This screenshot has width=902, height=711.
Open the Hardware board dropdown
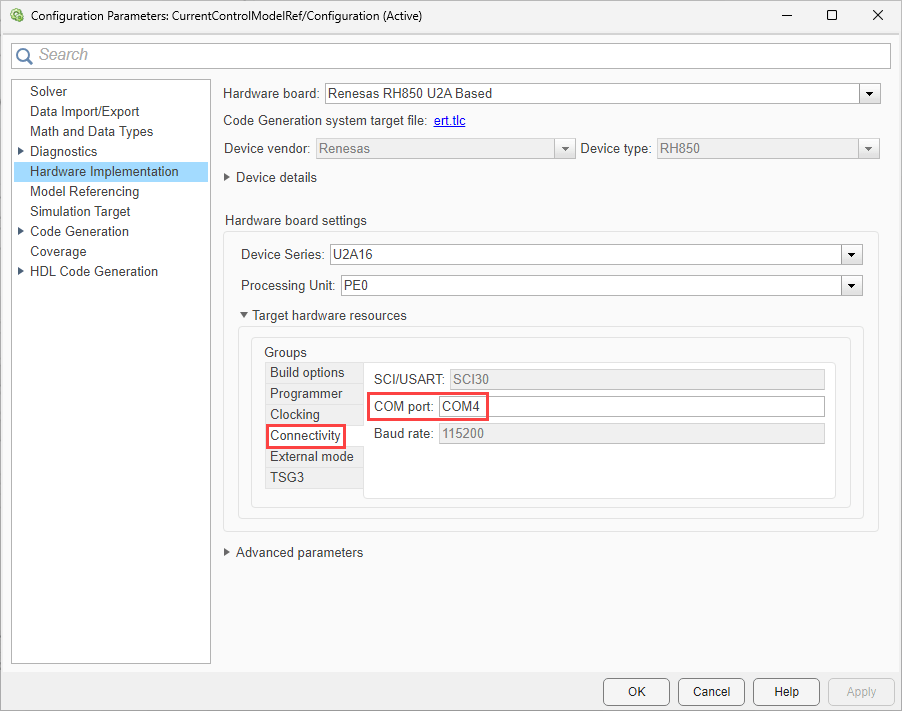click(x=870, y=94)
